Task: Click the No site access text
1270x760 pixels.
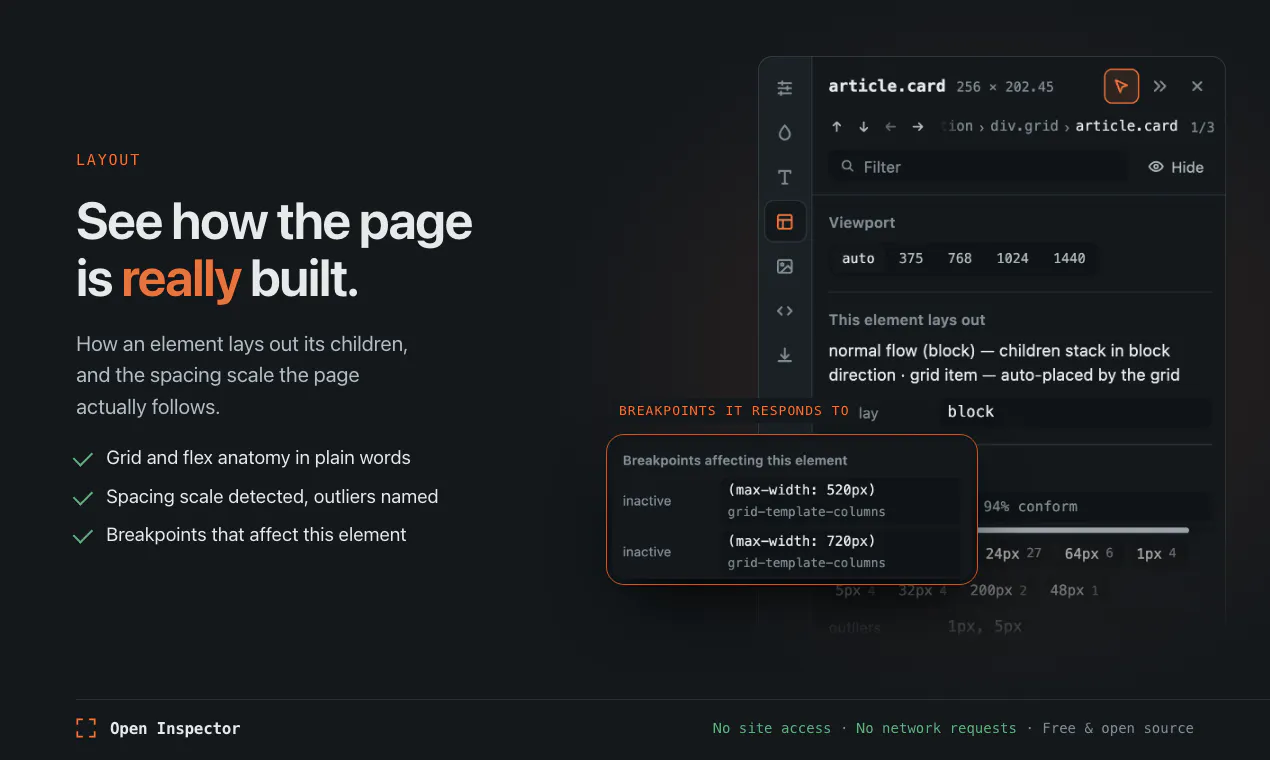Action: click(x=771, y=728)
